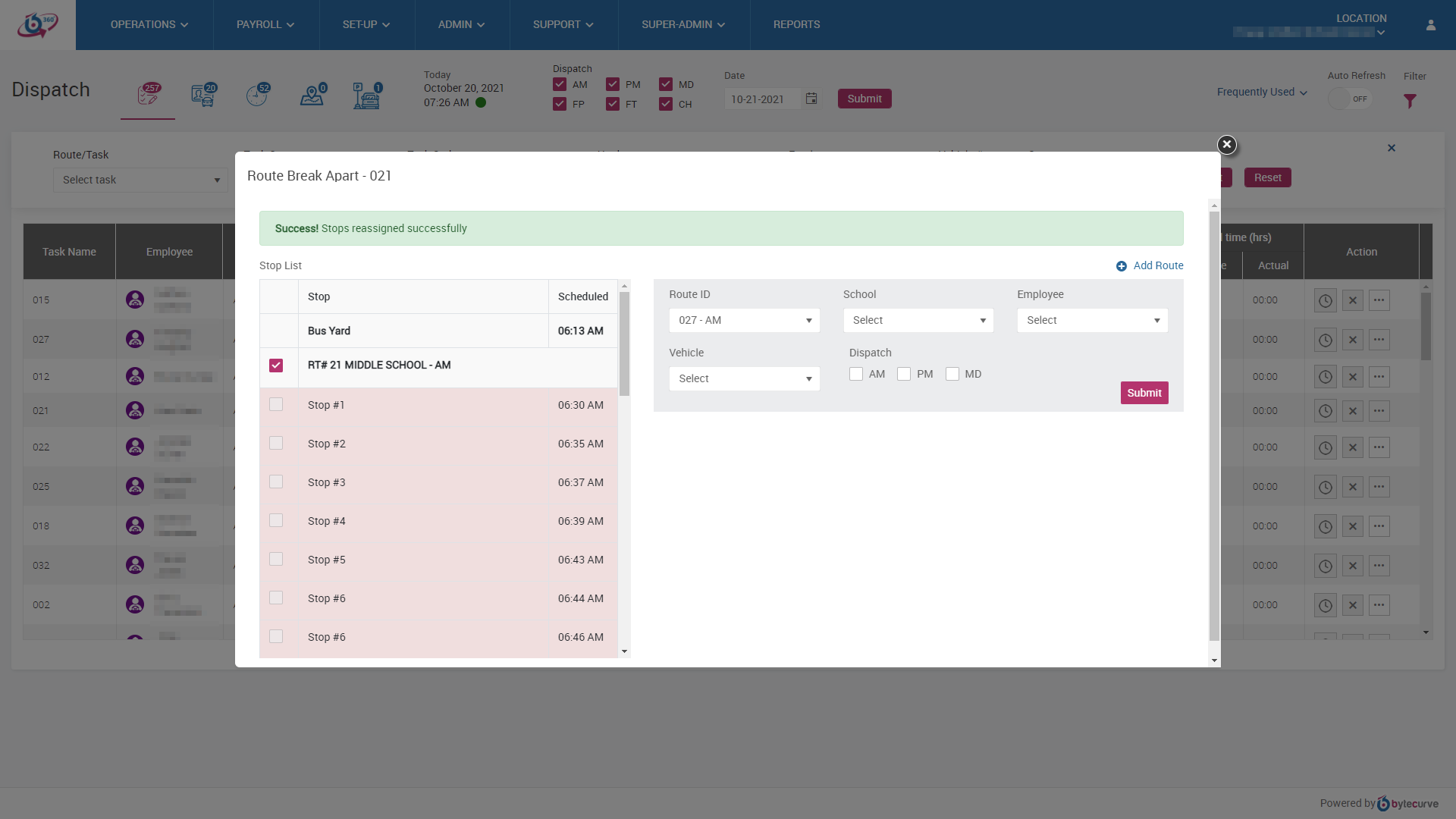
Task: Click the Add Route link
Action: coord(1150,265)
